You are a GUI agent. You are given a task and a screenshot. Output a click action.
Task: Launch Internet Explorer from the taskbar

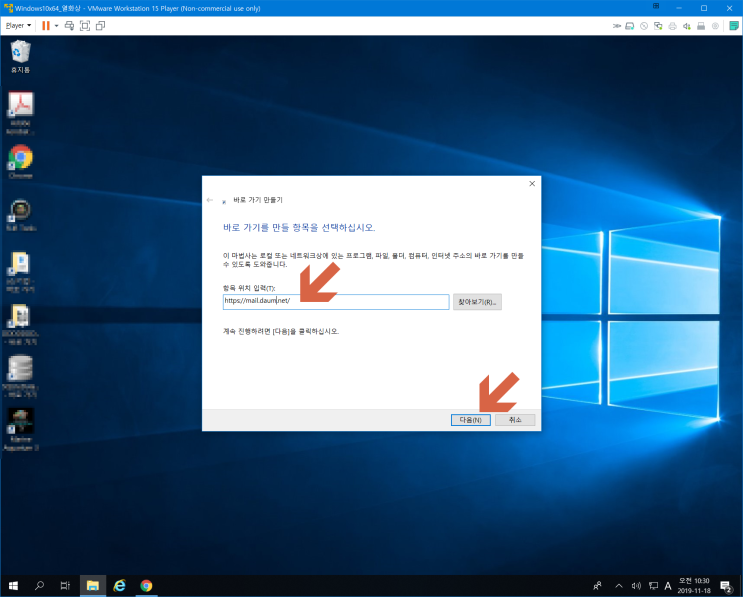119,586
